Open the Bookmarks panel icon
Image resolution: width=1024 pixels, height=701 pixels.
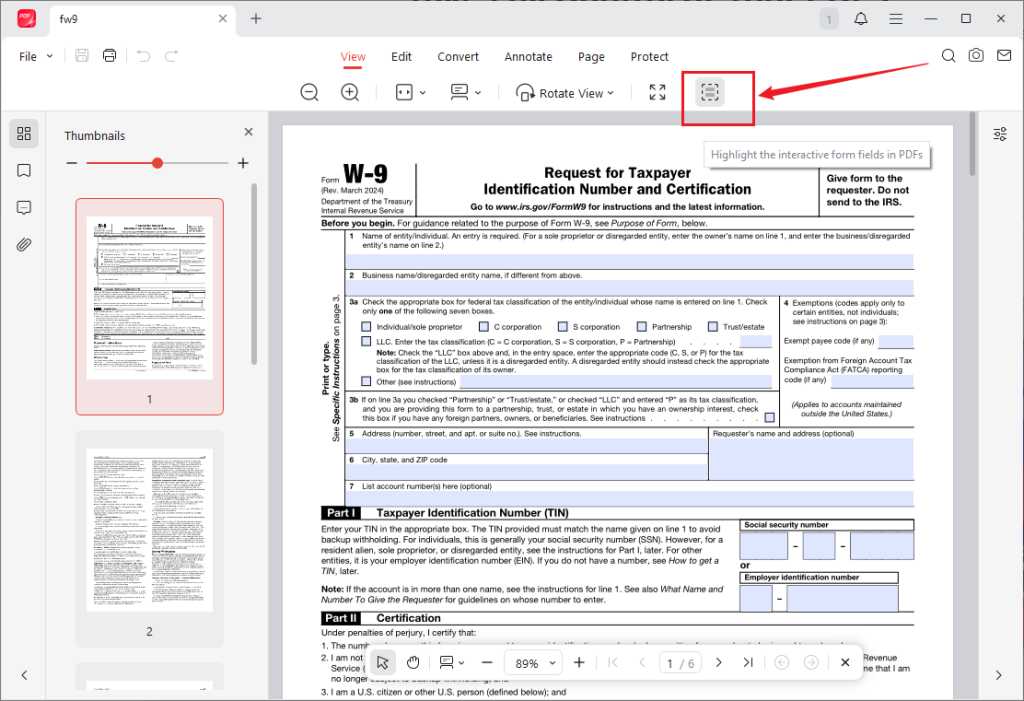point(24,171)
